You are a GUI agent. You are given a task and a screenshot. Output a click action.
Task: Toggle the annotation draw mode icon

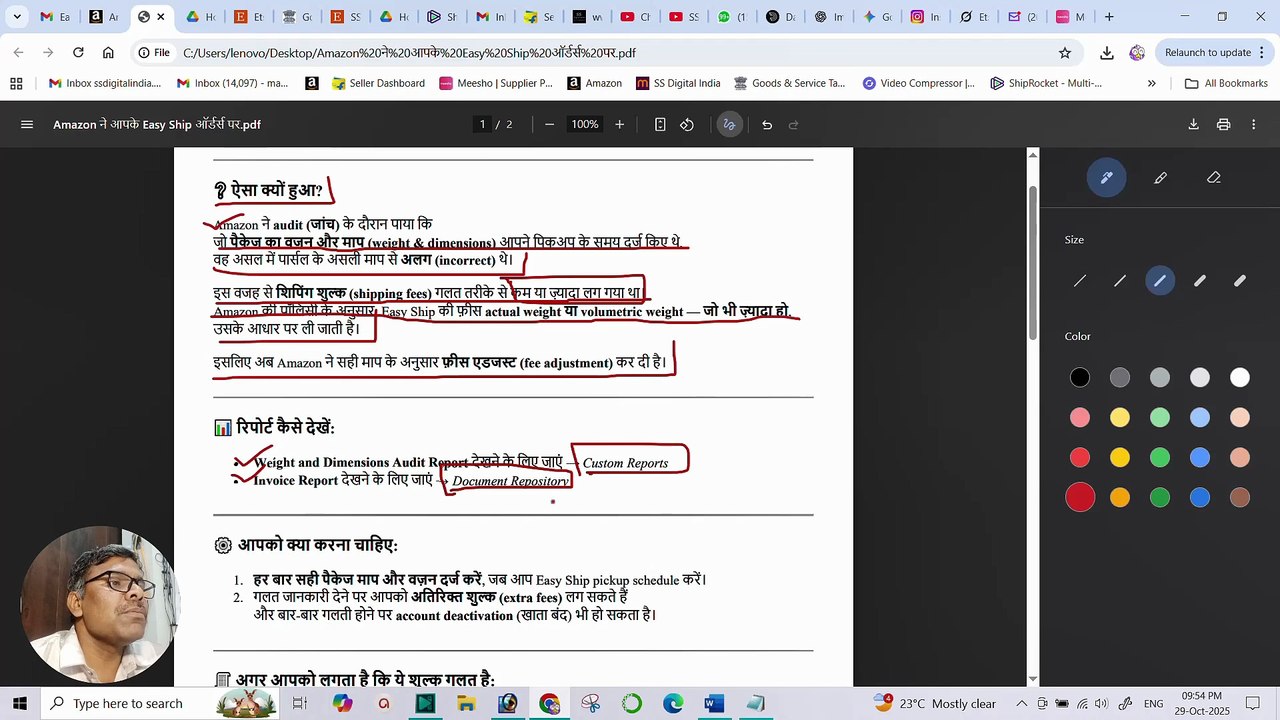coord(729,125)
